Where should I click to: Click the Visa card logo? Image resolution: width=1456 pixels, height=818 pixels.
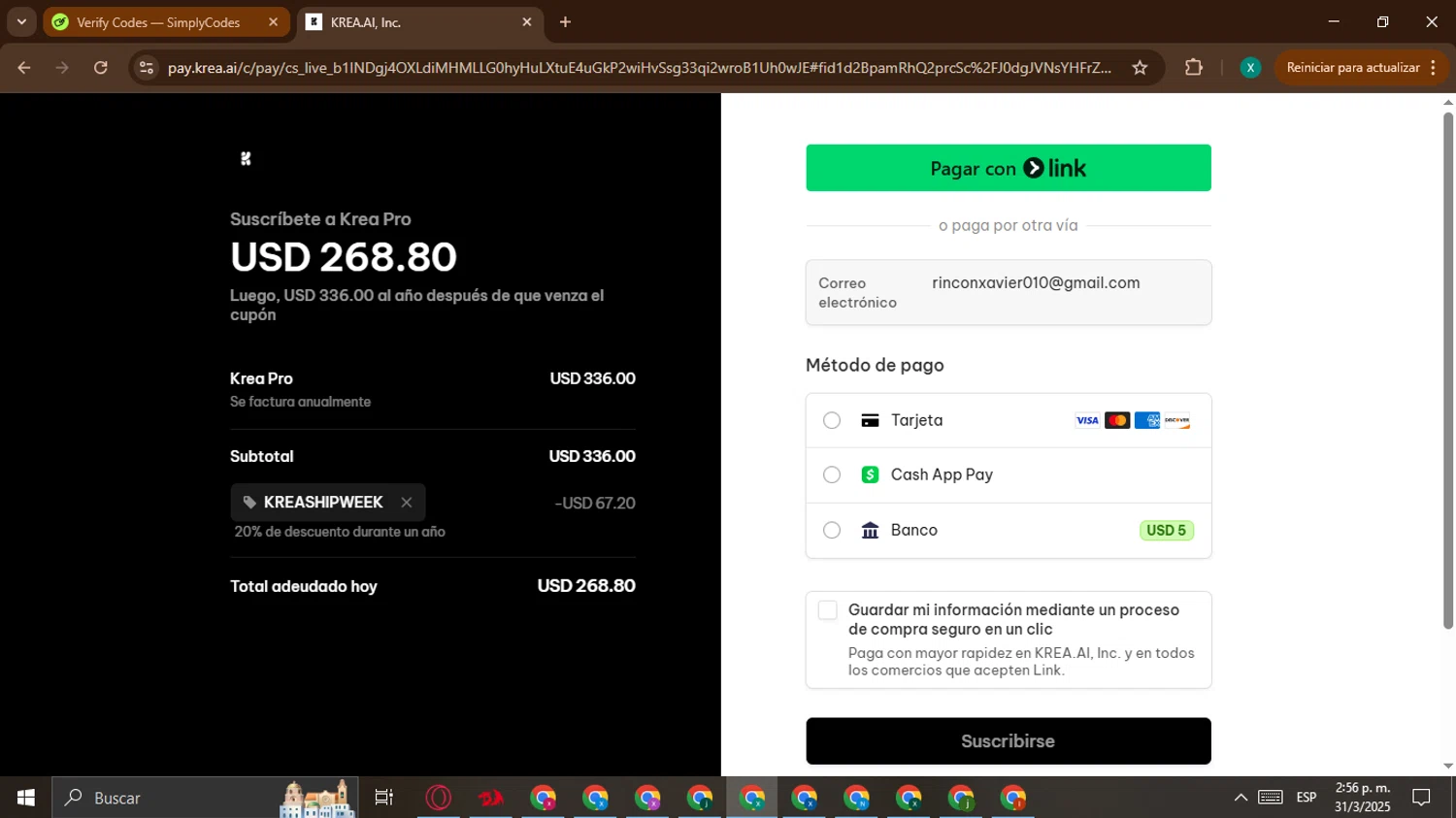[x=1087, y=420]
